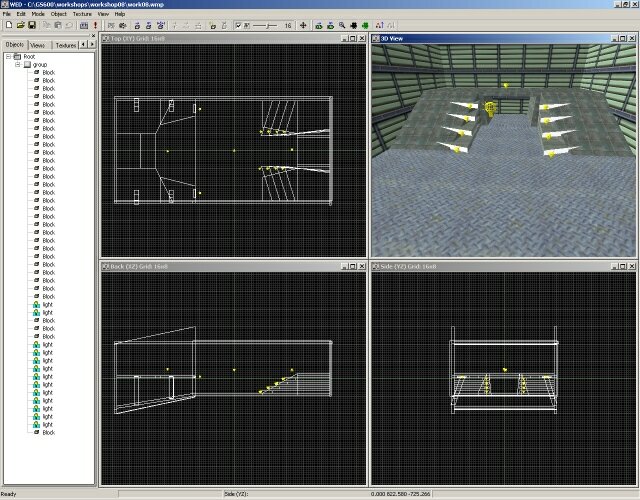
Task: Select the first light object in tree
Action: click(x=46, y=304)
